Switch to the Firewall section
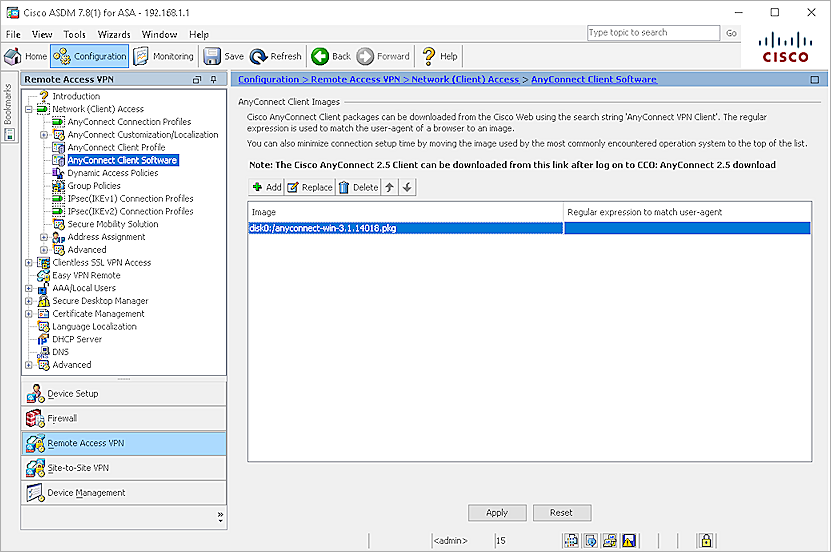This screenshot has width=831, height=552. (124, 418)
